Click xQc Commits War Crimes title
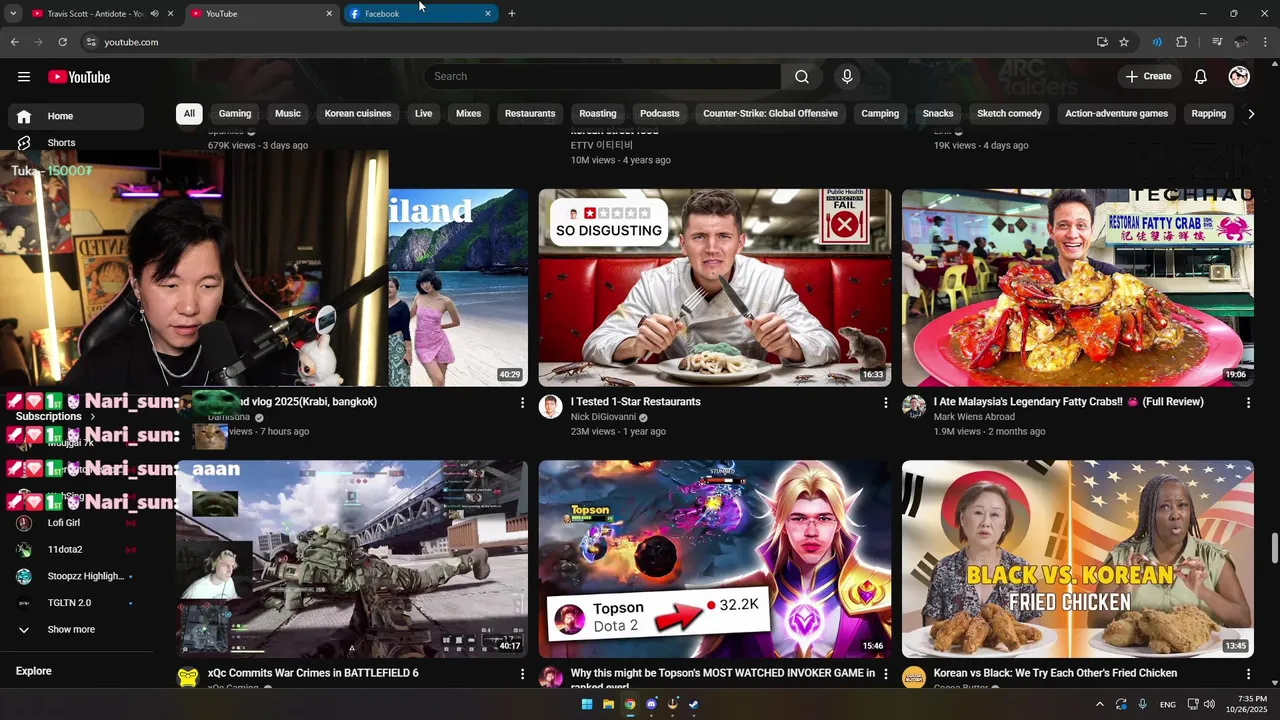The image size is (1280, 720). coord(313,674)
